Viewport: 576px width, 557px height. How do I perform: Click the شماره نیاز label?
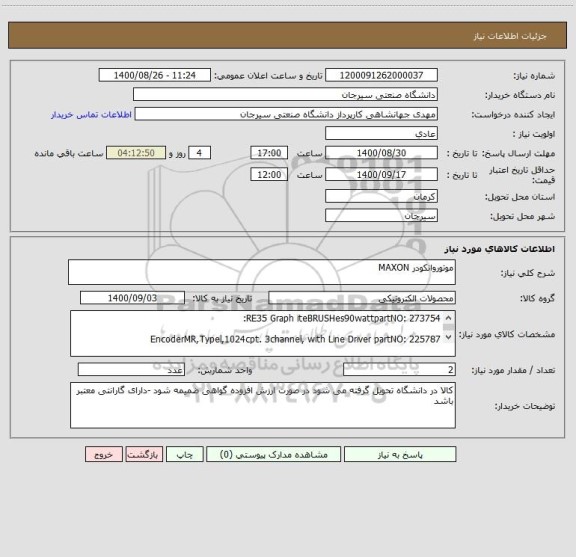point(534,76)
